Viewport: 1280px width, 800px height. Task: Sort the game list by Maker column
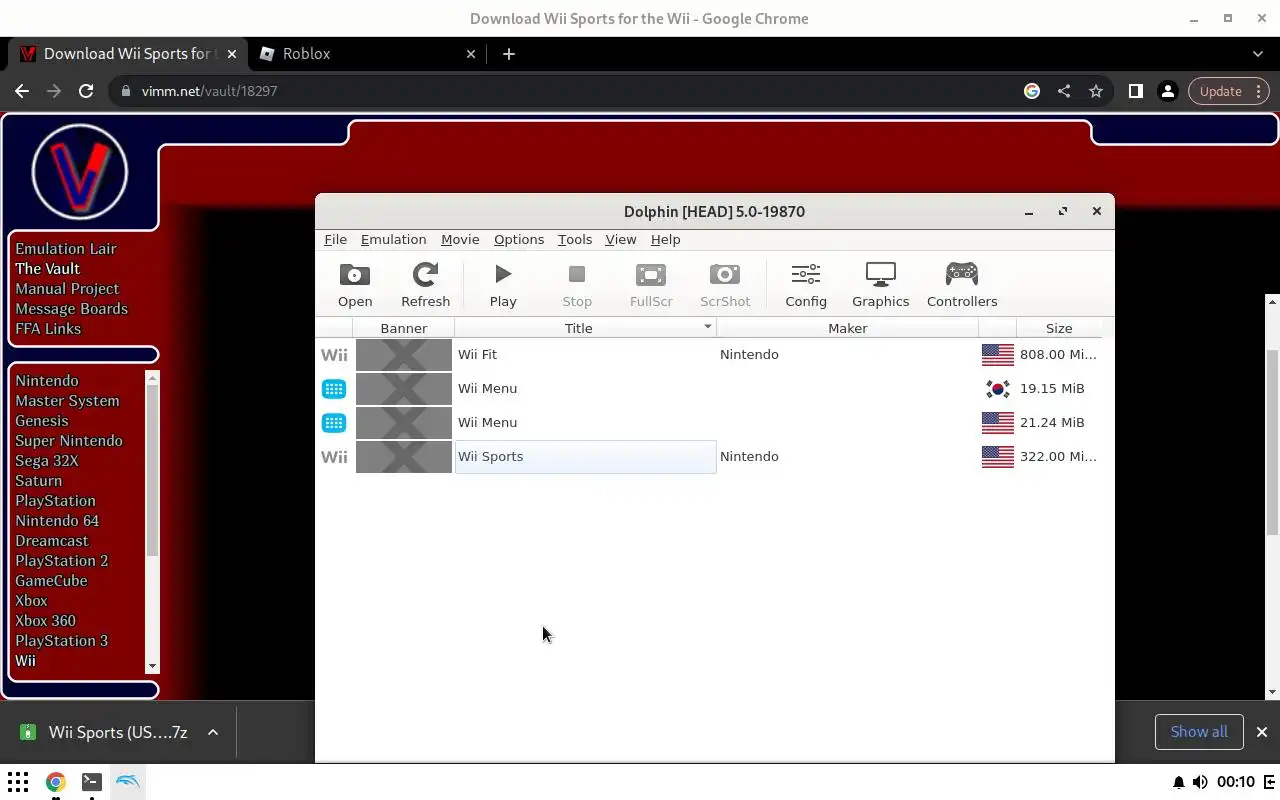pyautogui.click(x=847, y=328)
